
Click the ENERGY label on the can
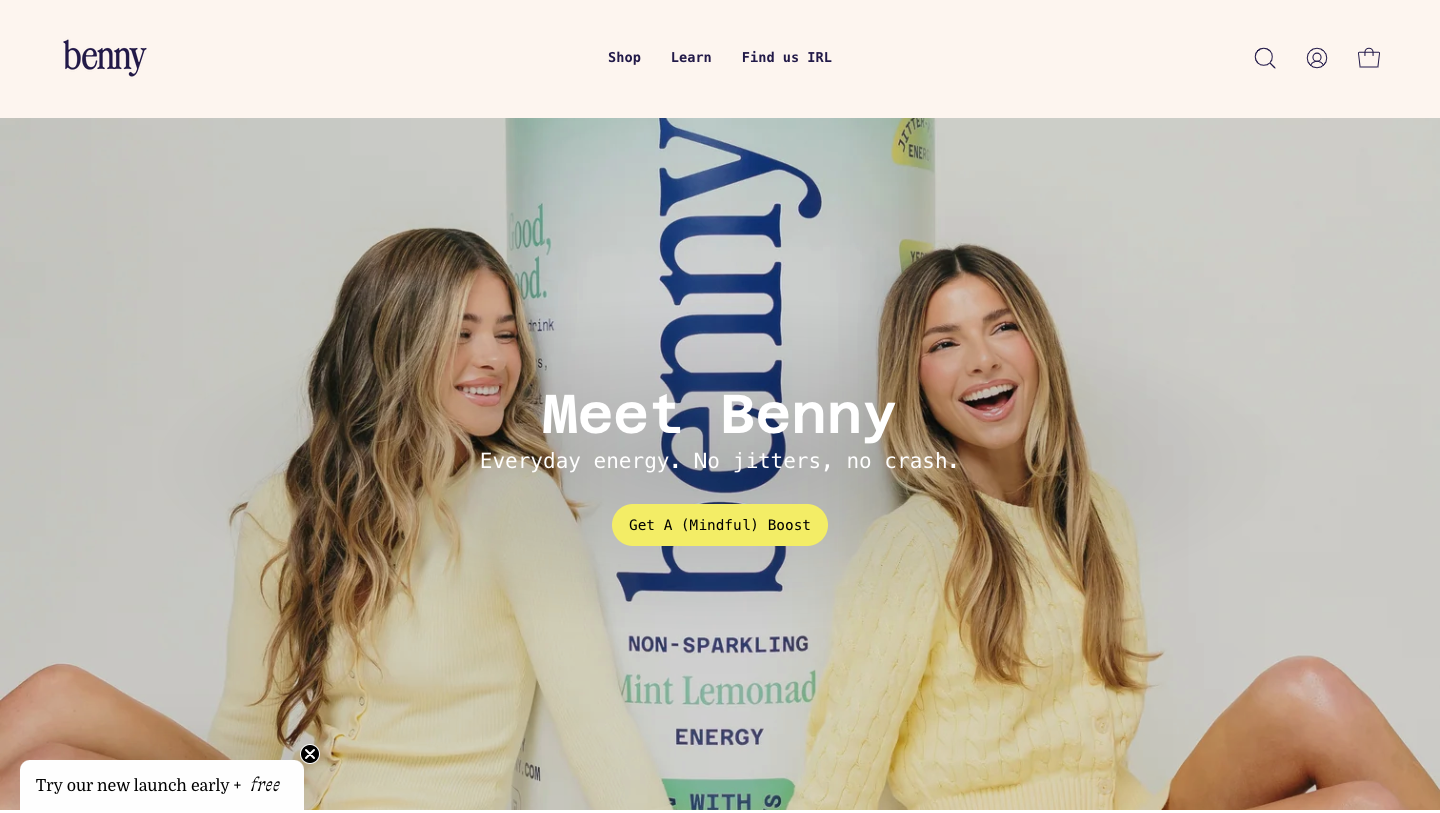point(719,737)
